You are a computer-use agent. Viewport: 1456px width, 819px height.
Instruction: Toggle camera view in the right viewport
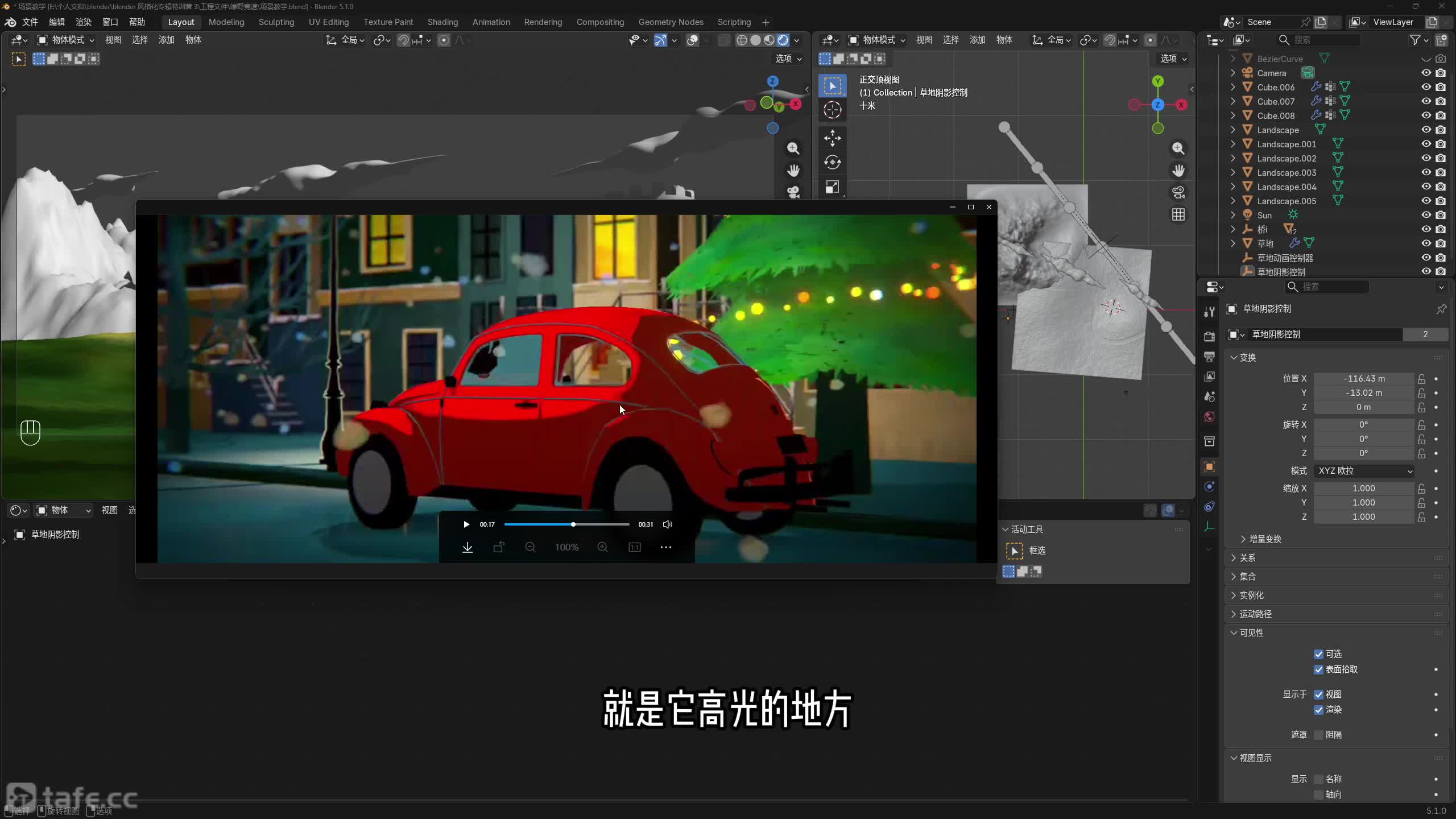(x=1178, y=193)
